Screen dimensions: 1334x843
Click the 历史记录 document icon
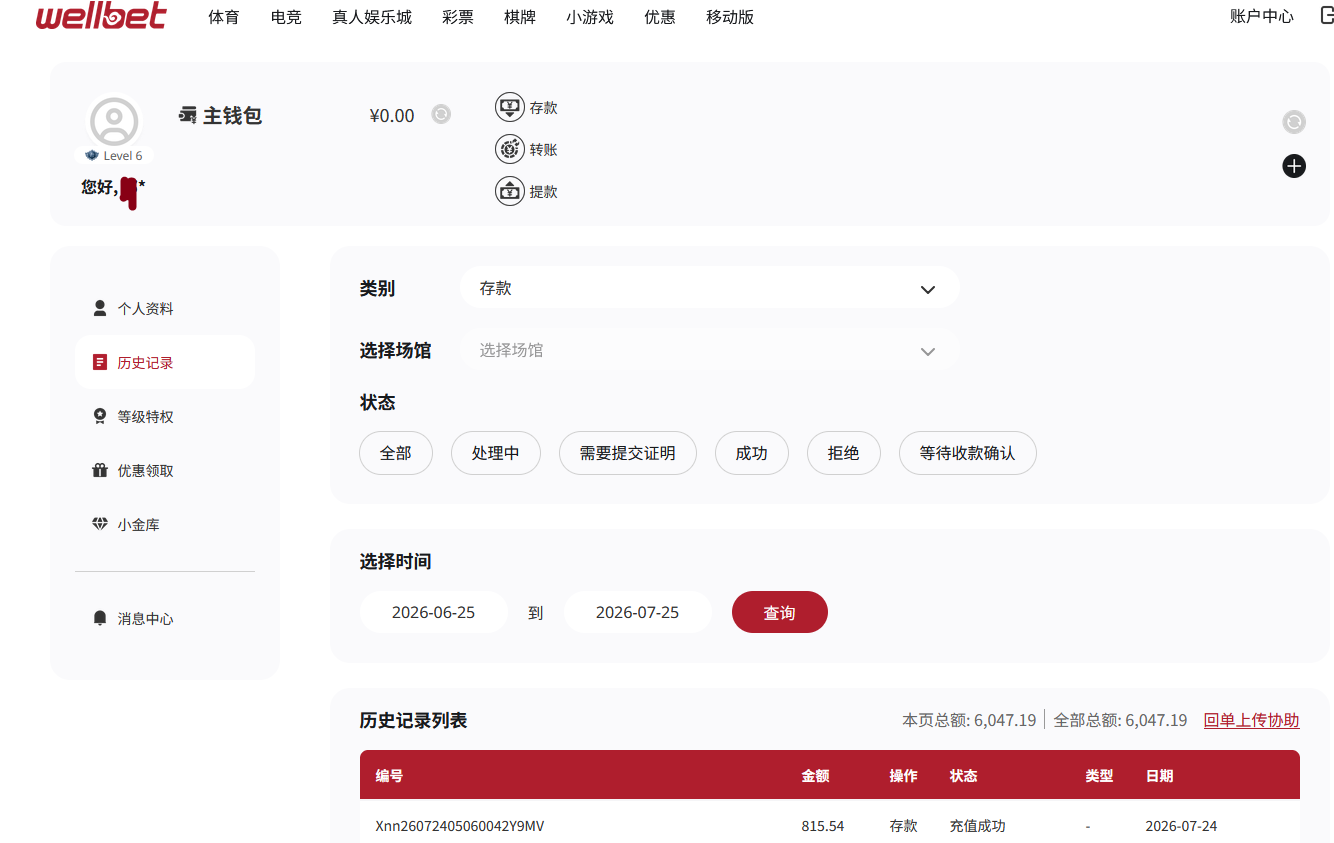click(100, 362)
